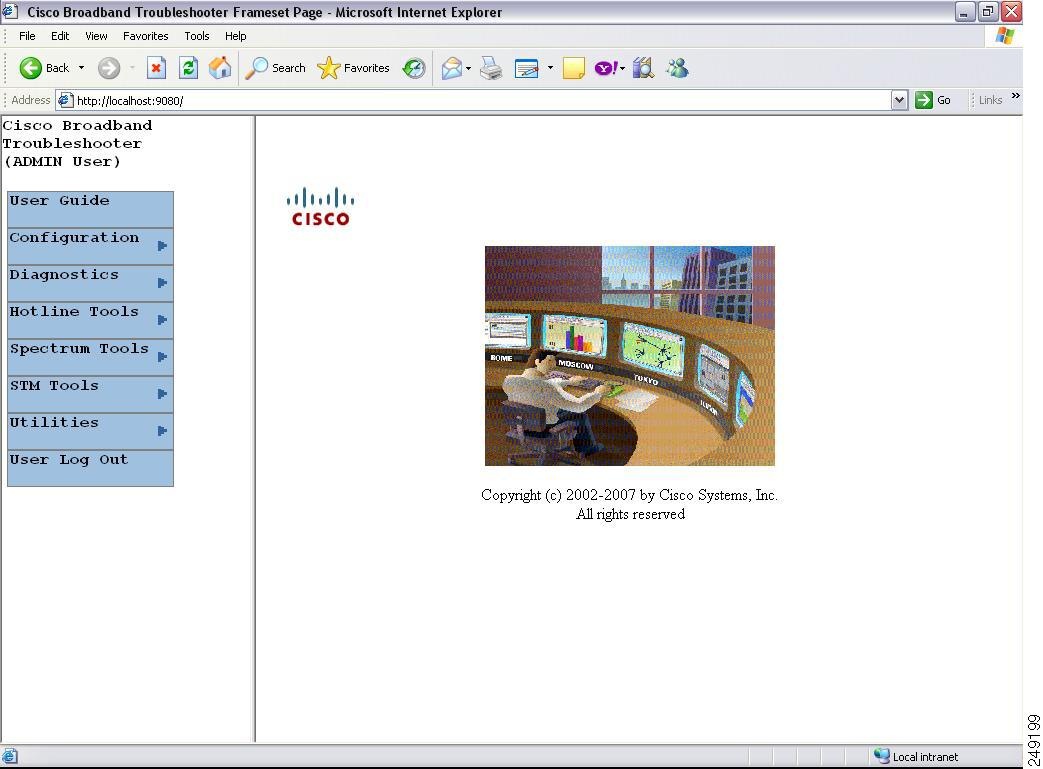Open the Research books icon
Image resolution: width=1043 pixels, height=769 pixels.
coord(643,68)
